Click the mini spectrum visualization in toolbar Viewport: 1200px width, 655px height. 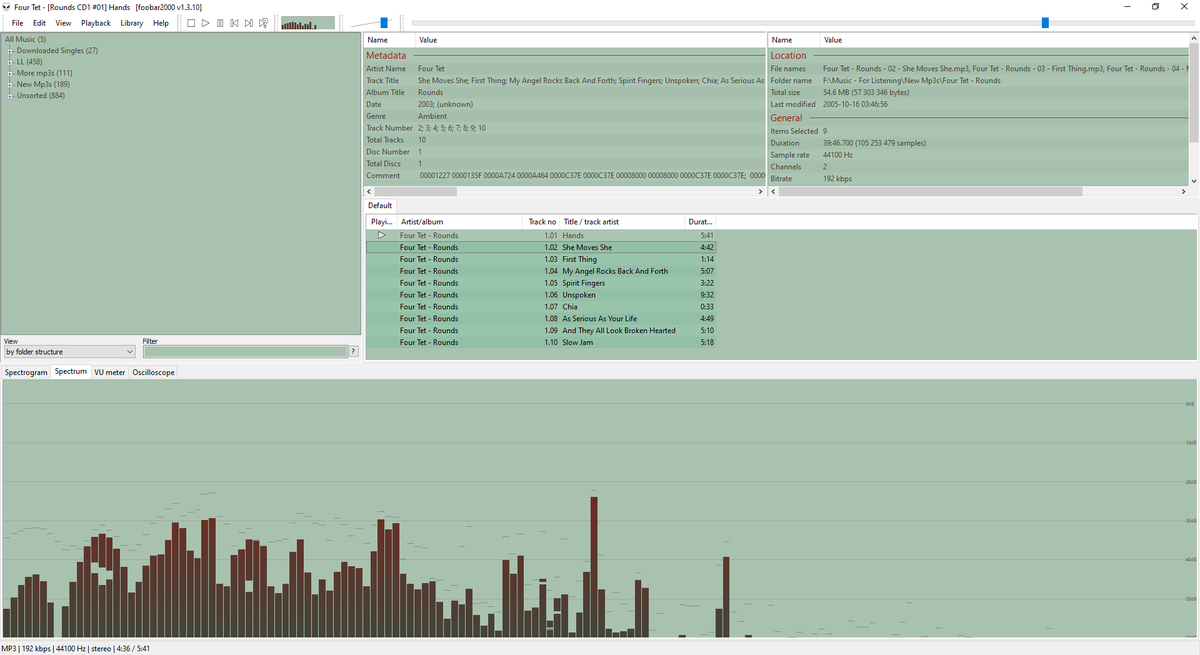[308, 23]
